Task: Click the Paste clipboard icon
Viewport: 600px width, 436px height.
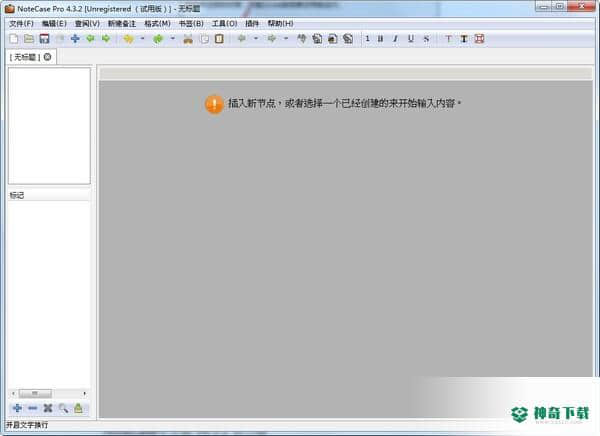Action: [x=219, y=39]
